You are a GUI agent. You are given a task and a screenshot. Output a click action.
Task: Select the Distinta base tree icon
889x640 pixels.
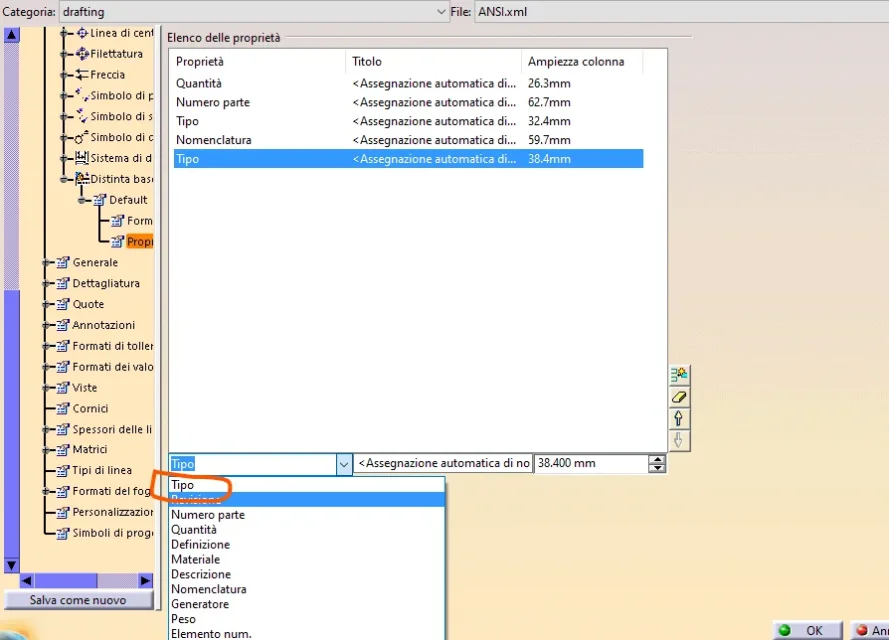point(82,179)
